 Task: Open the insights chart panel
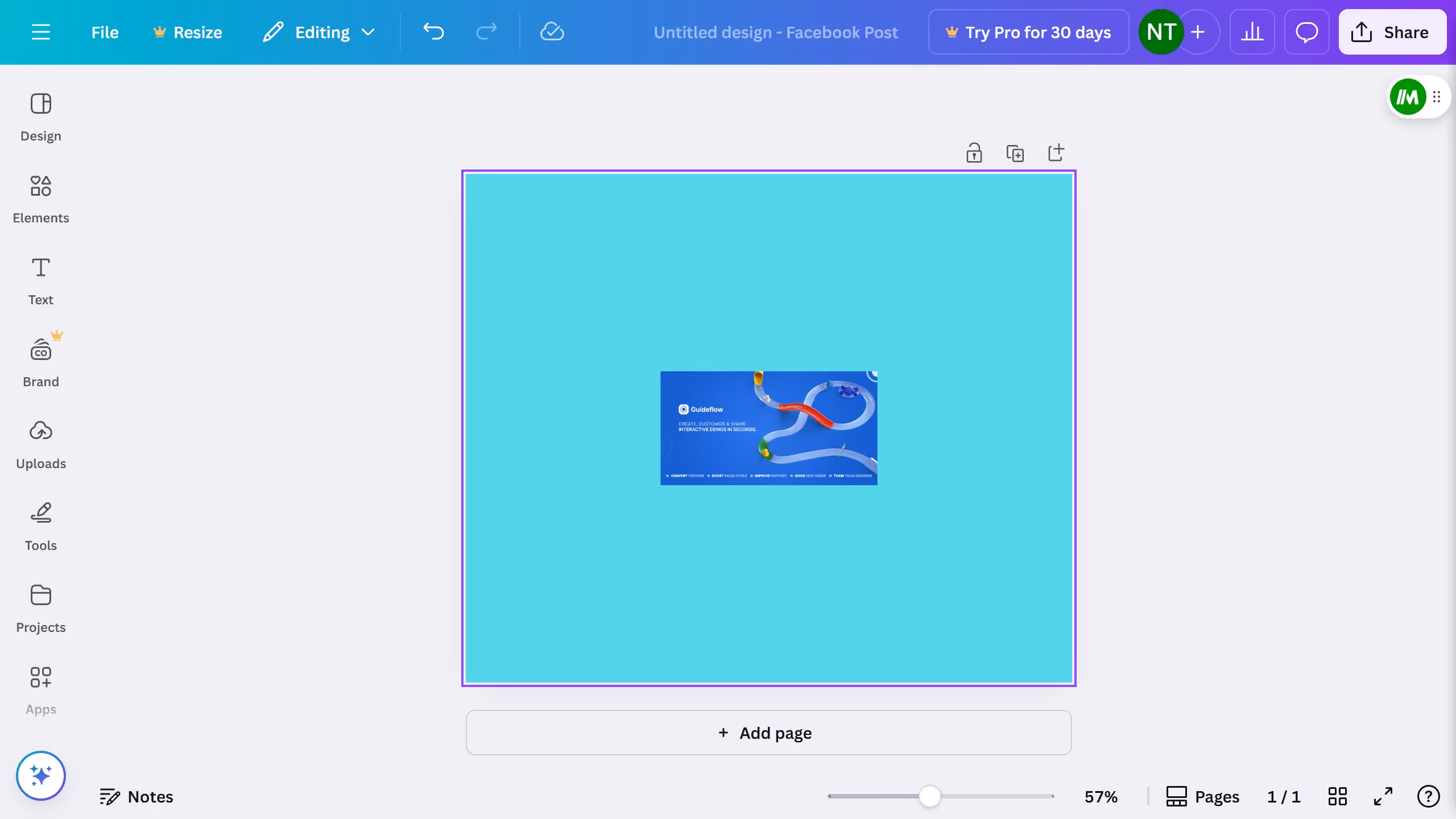(1252, 32)
